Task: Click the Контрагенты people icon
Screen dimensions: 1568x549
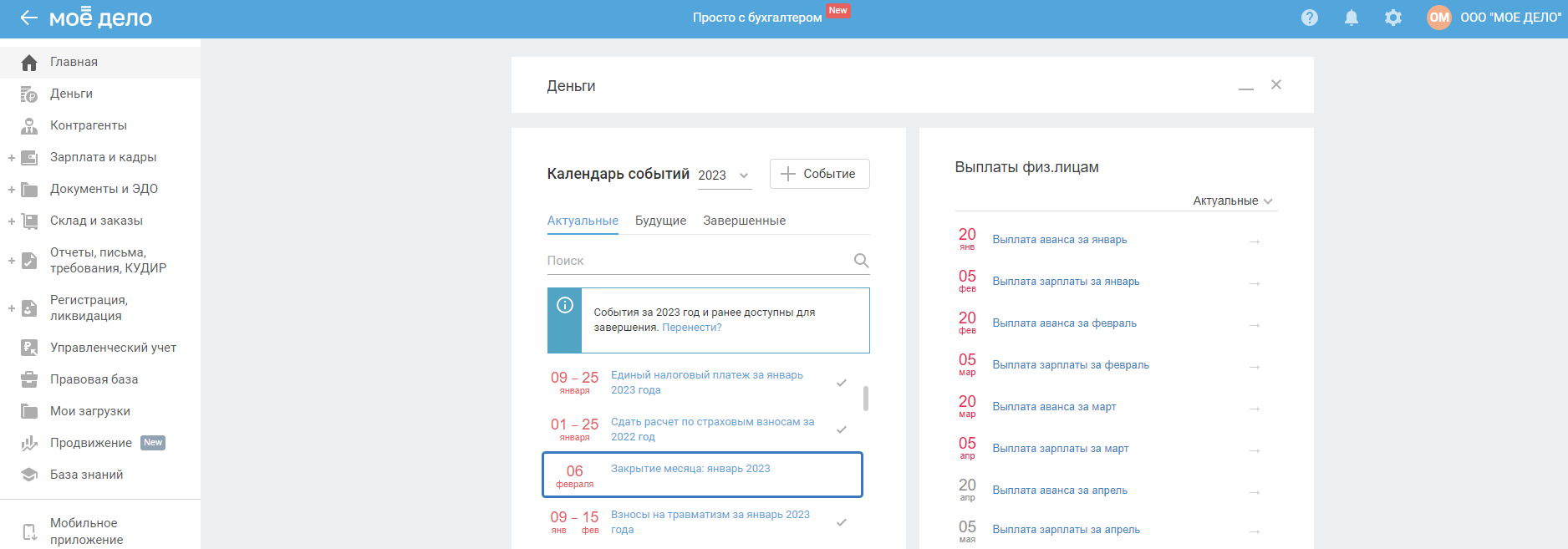Action: 29,126
